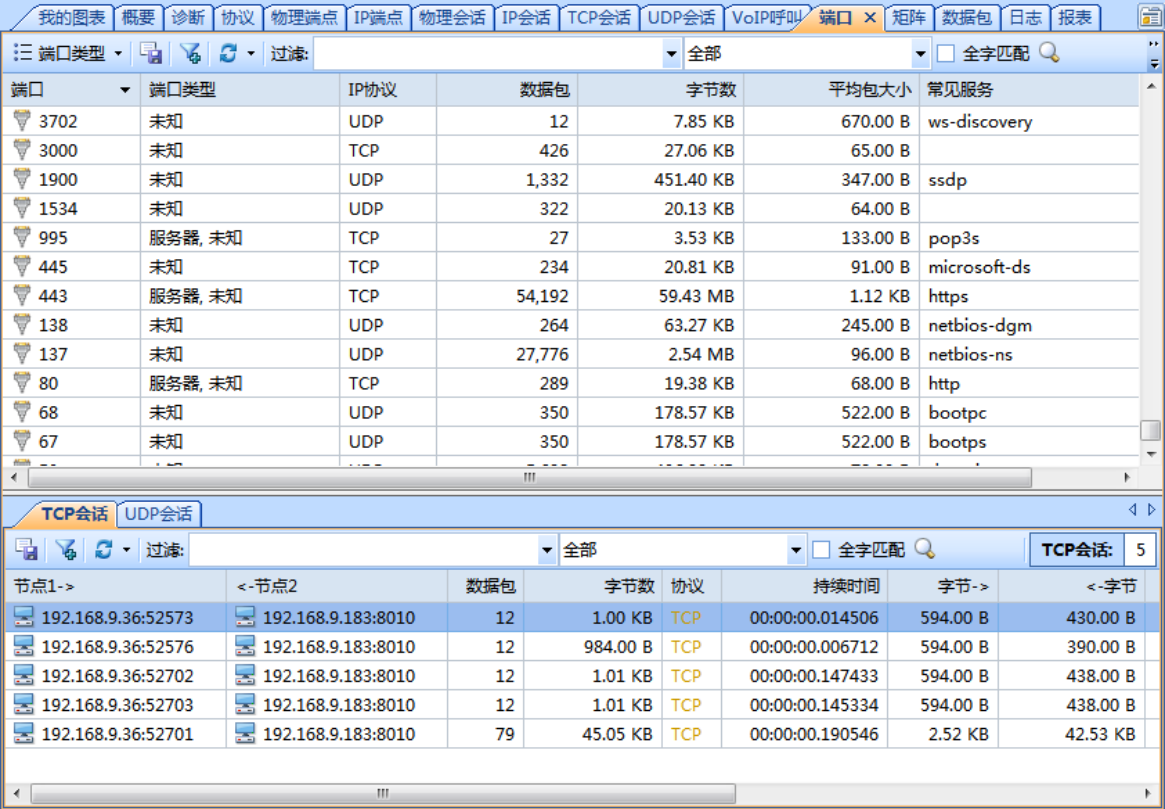The width and height of the screenshot is (1165, 809).
Task: Open the refresh dropdown arrow in TCP session toolbar
Action: coord(126,550)
